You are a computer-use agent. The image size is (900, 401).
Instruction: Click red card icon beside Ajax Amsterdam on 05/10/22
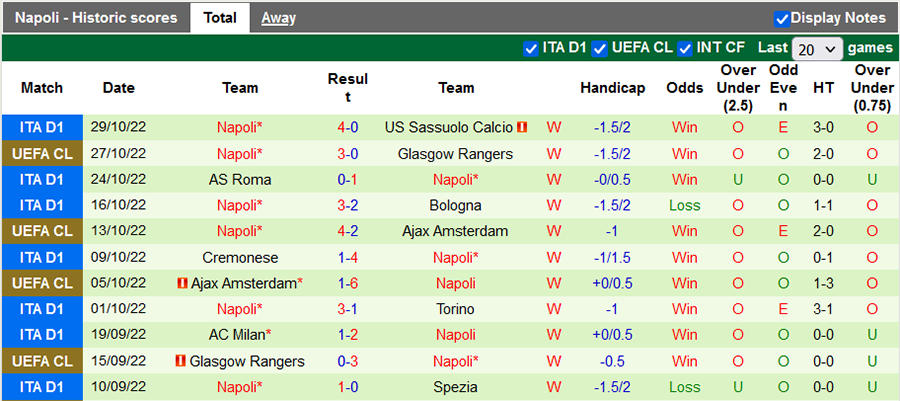pos(182,283)
